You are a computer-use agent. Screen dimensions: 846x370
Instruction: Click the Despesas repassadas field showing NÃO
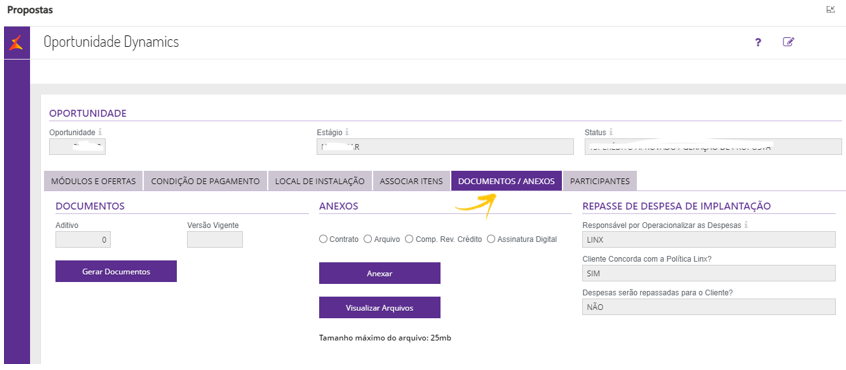[709, 307]
